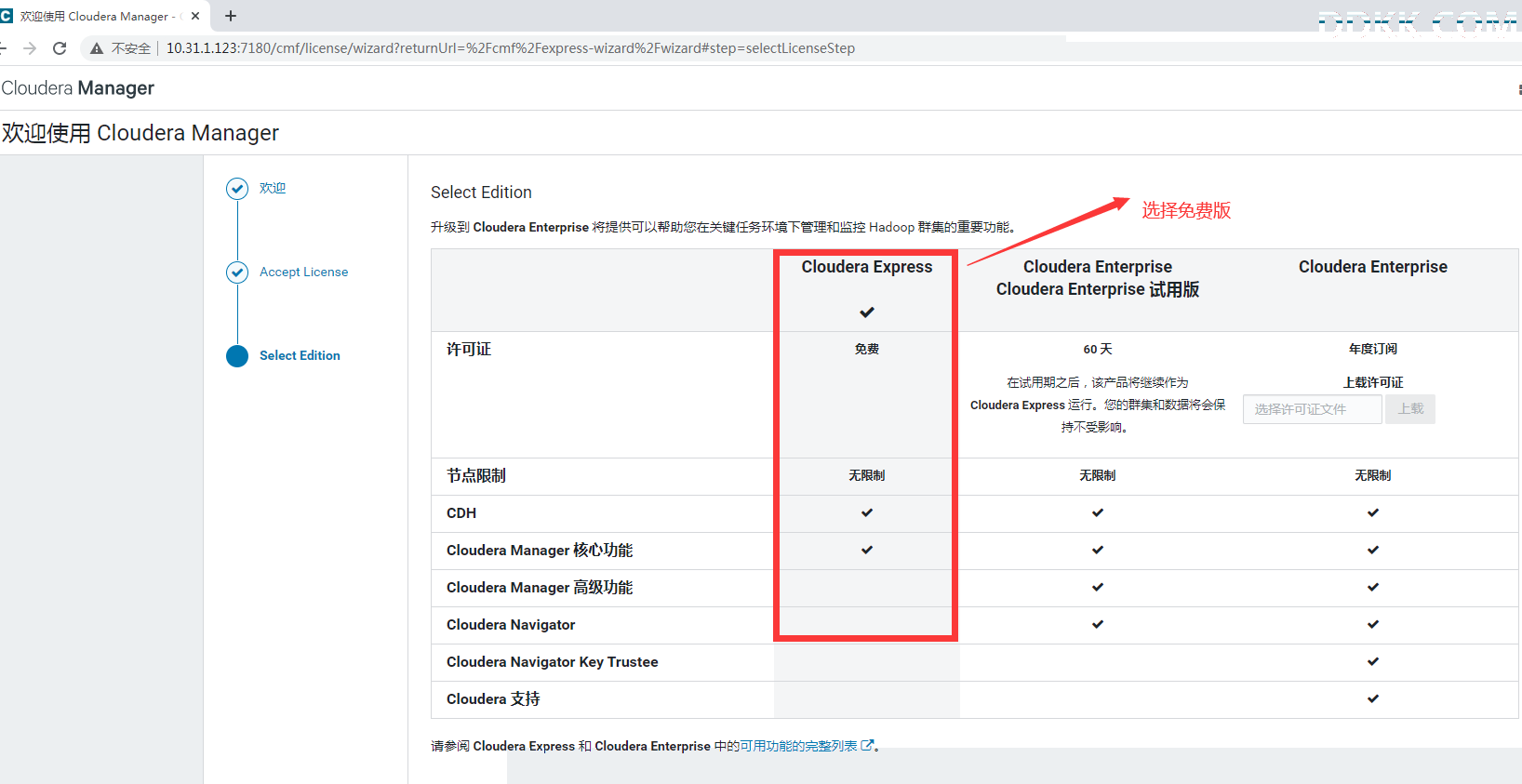Click the 欢迎 step check circle
This screenshot has width=1522, height=784.
[x=237, y=189]
